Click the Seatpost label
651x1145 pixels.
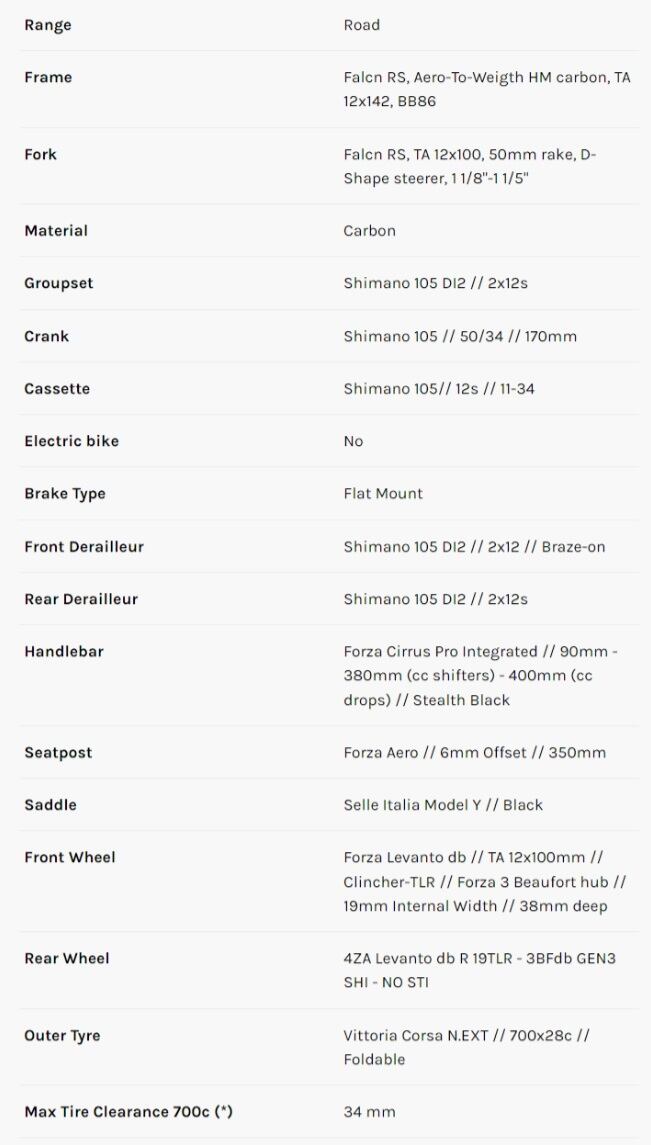point(58,753)
